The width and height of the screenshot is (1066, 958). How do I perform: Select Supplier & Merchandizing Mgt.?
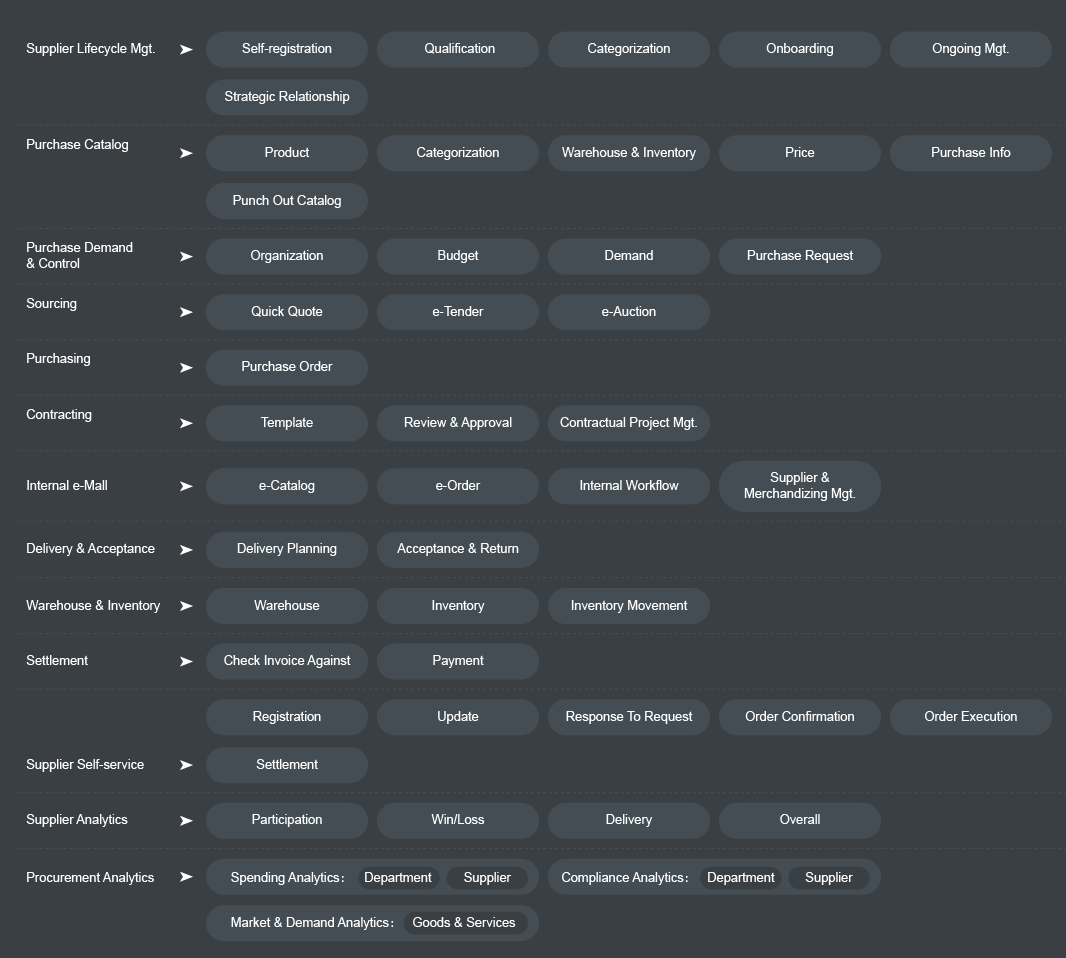click(800, 486)
